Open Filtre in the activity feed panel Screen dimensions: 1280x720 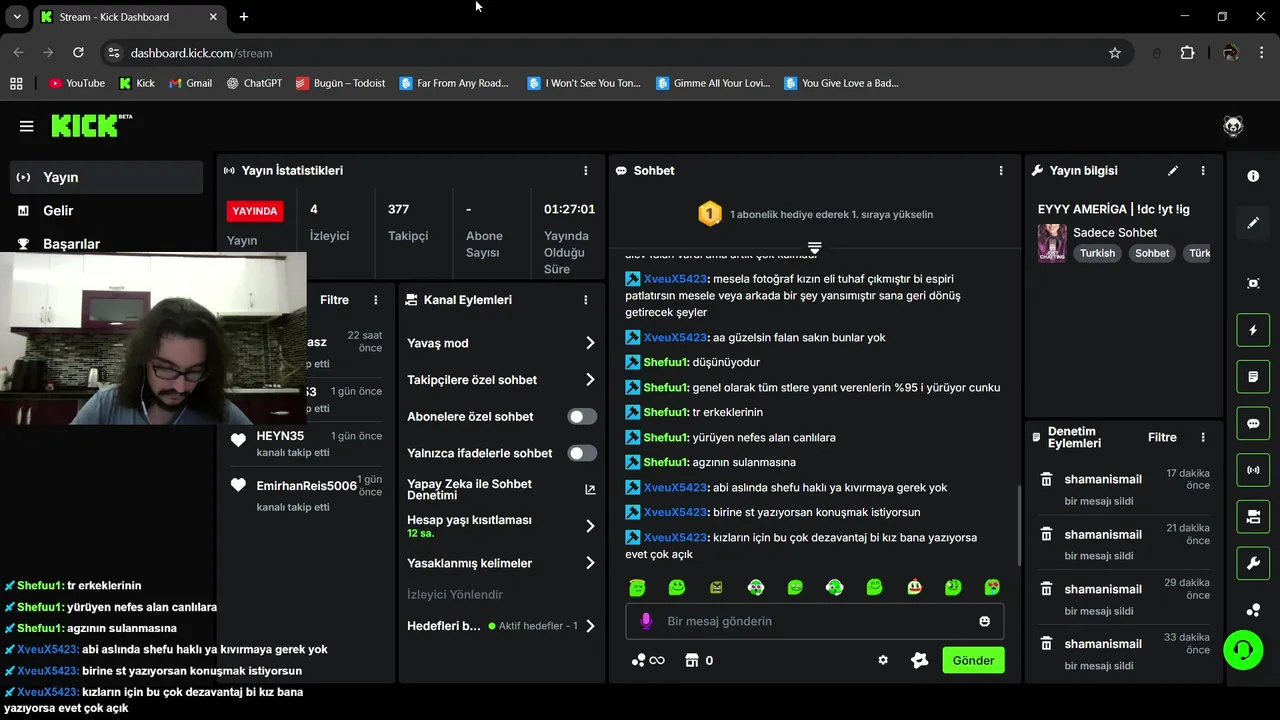point(334,300)
